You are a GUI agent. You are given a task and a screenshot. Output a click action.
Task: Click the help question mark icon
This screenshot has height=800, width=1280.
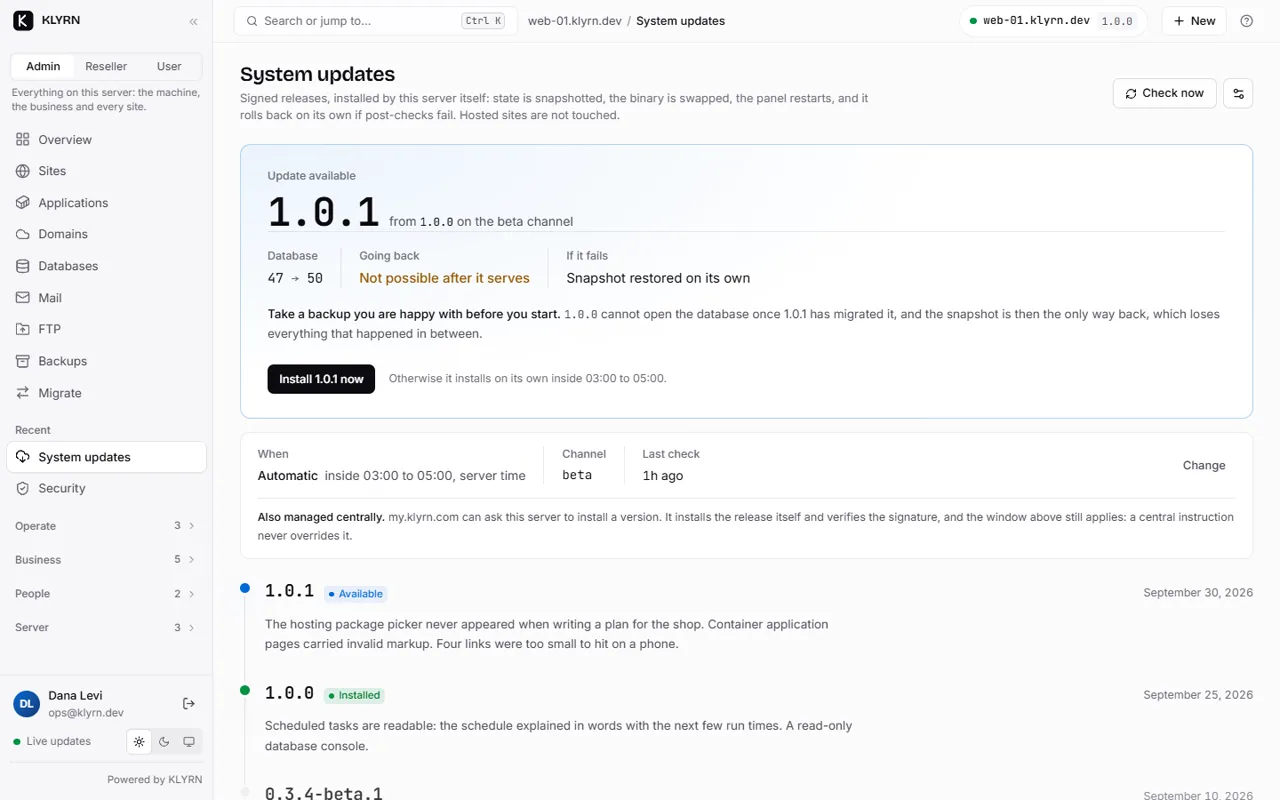click(1246, 21)
